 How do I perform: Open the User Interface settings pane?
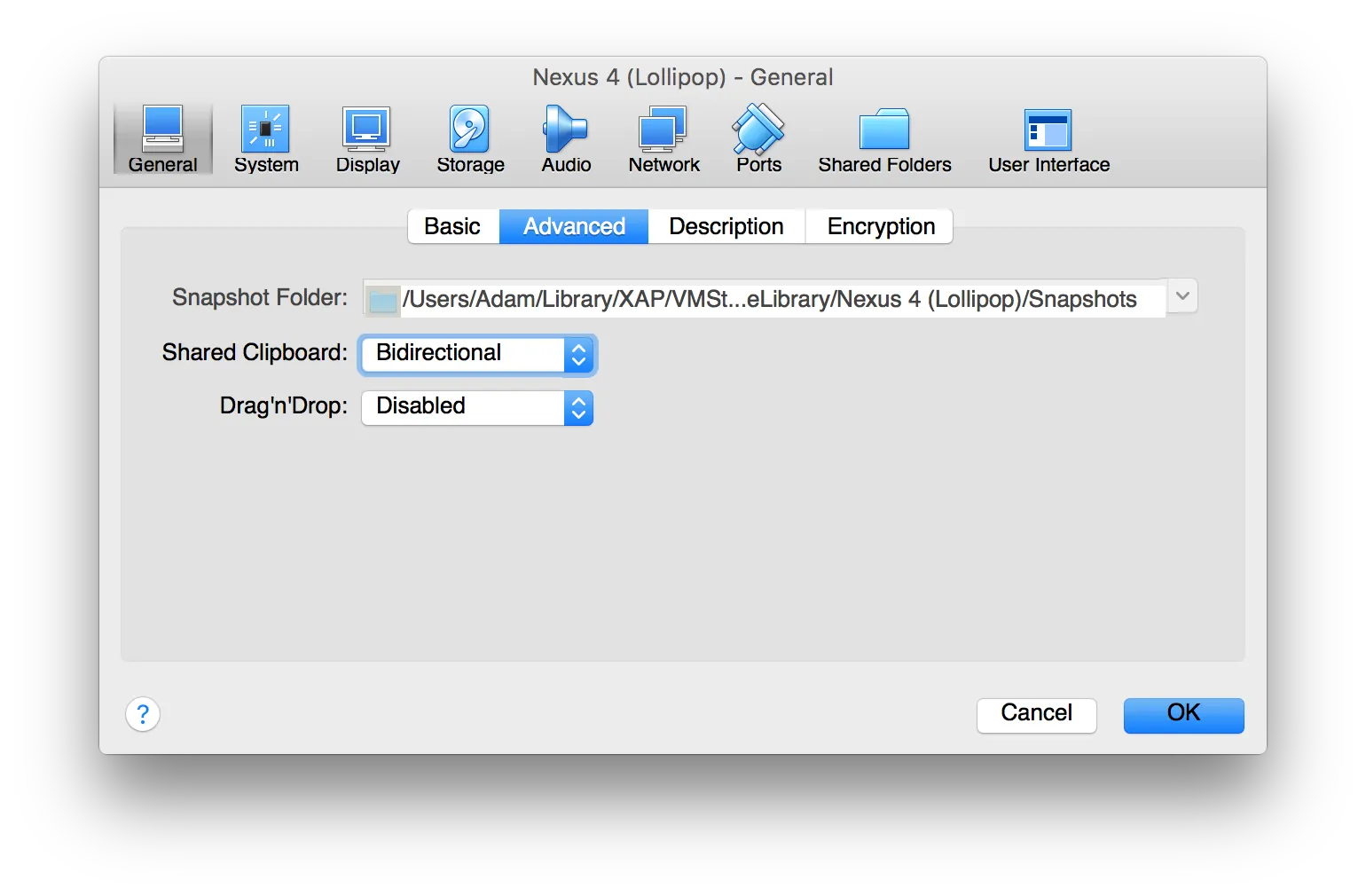pyautogui.click(x=1048, y=139)
